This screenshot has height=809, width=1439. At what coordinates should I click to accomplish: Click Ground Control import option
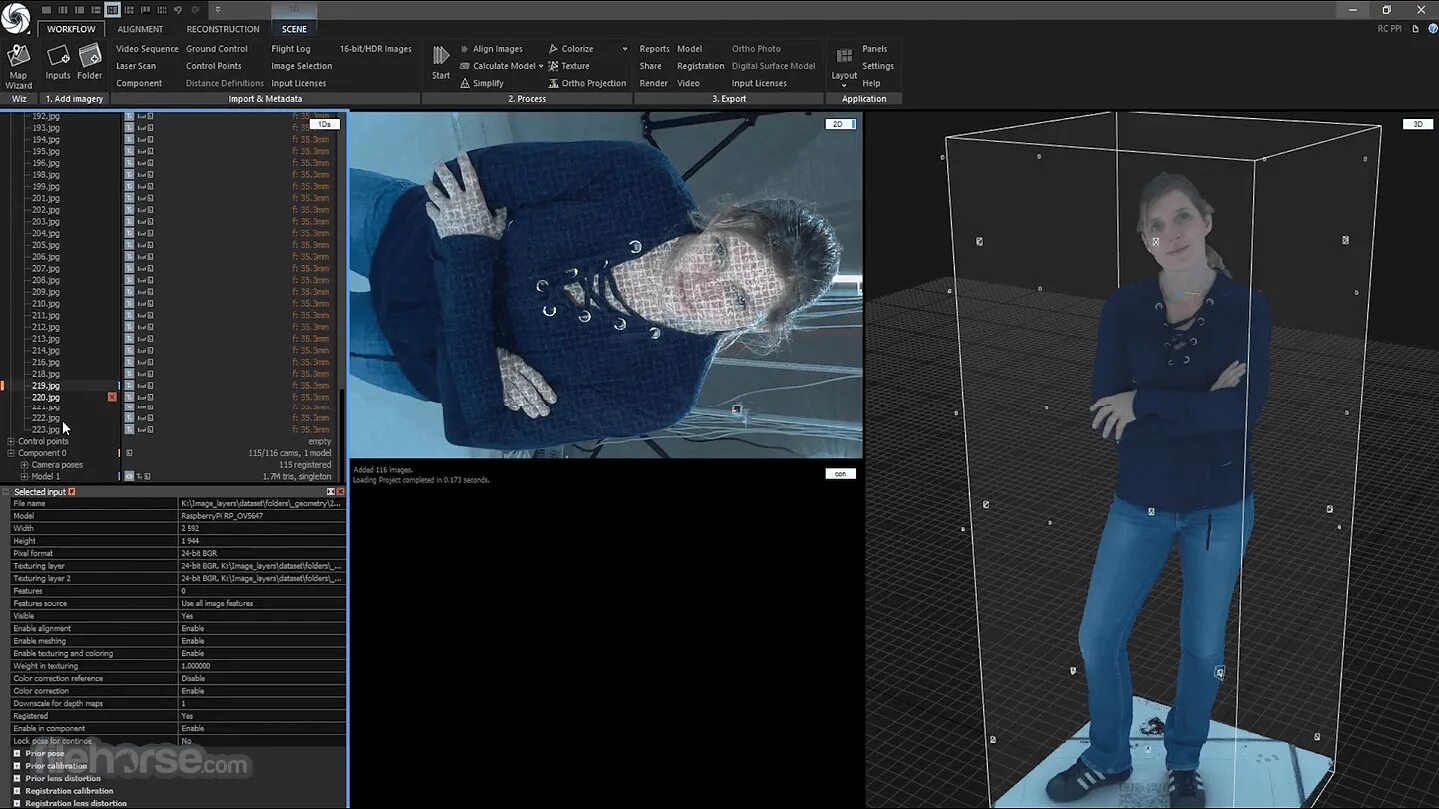tap(217, 49)
